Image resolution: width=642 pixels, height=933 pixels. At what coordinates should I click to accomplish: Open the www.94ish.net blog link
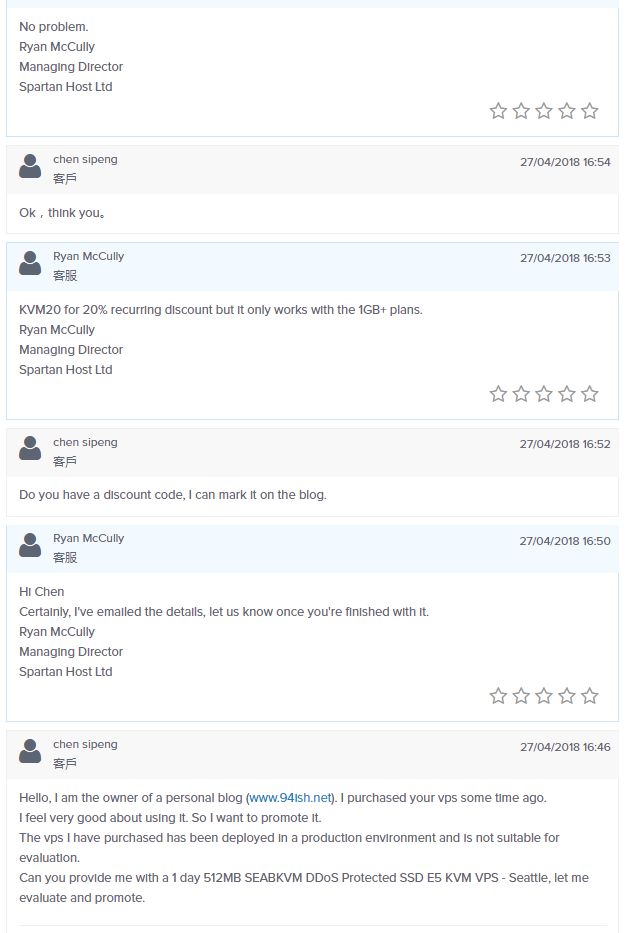pos(290,798)
